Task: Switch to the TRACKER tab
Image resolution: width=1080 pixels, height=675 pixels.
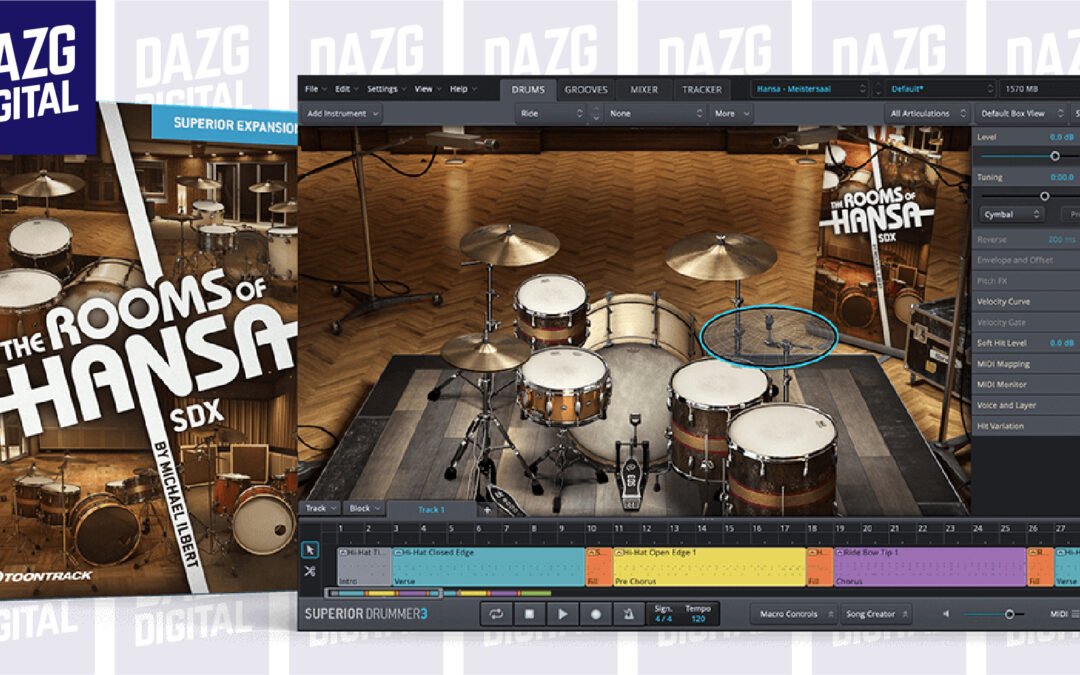Action: (702, 90)
